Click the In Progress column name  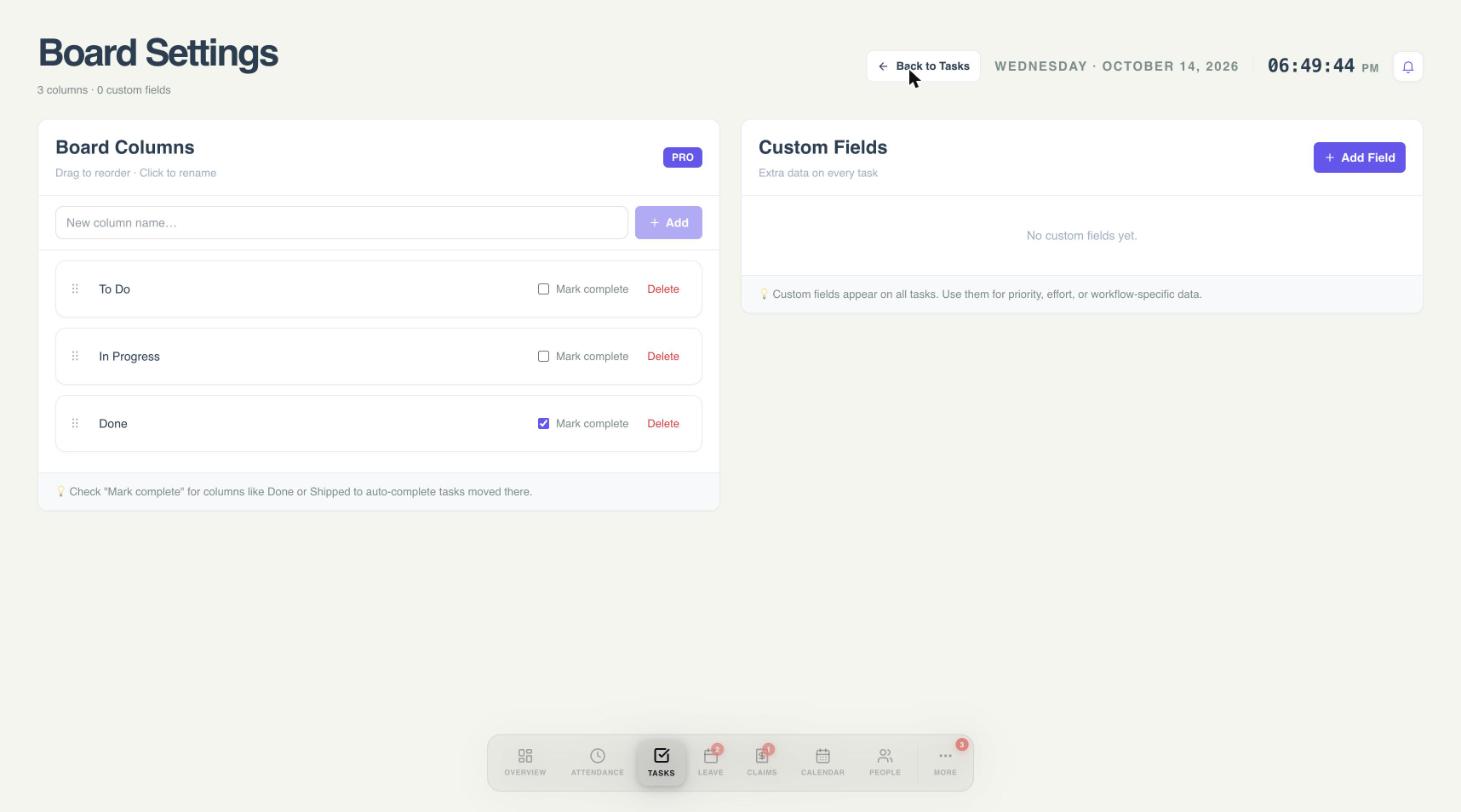click(x=129, y=356)
